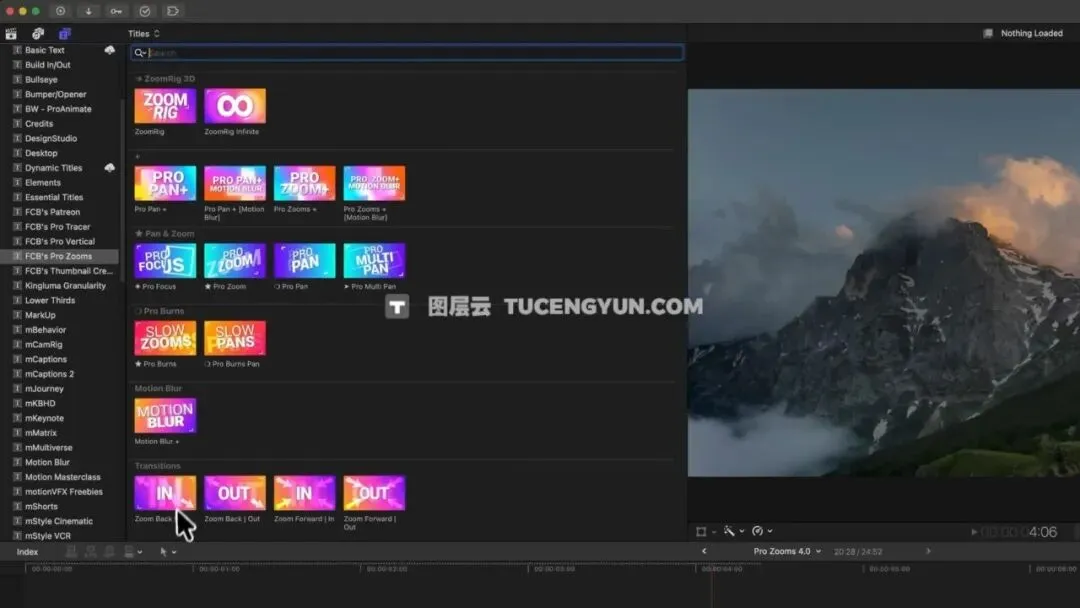Select the Pro Pan + [Motion Blur] thumbnail
This screenshot has width=1080, height=608.
click(x=235, y=183)
